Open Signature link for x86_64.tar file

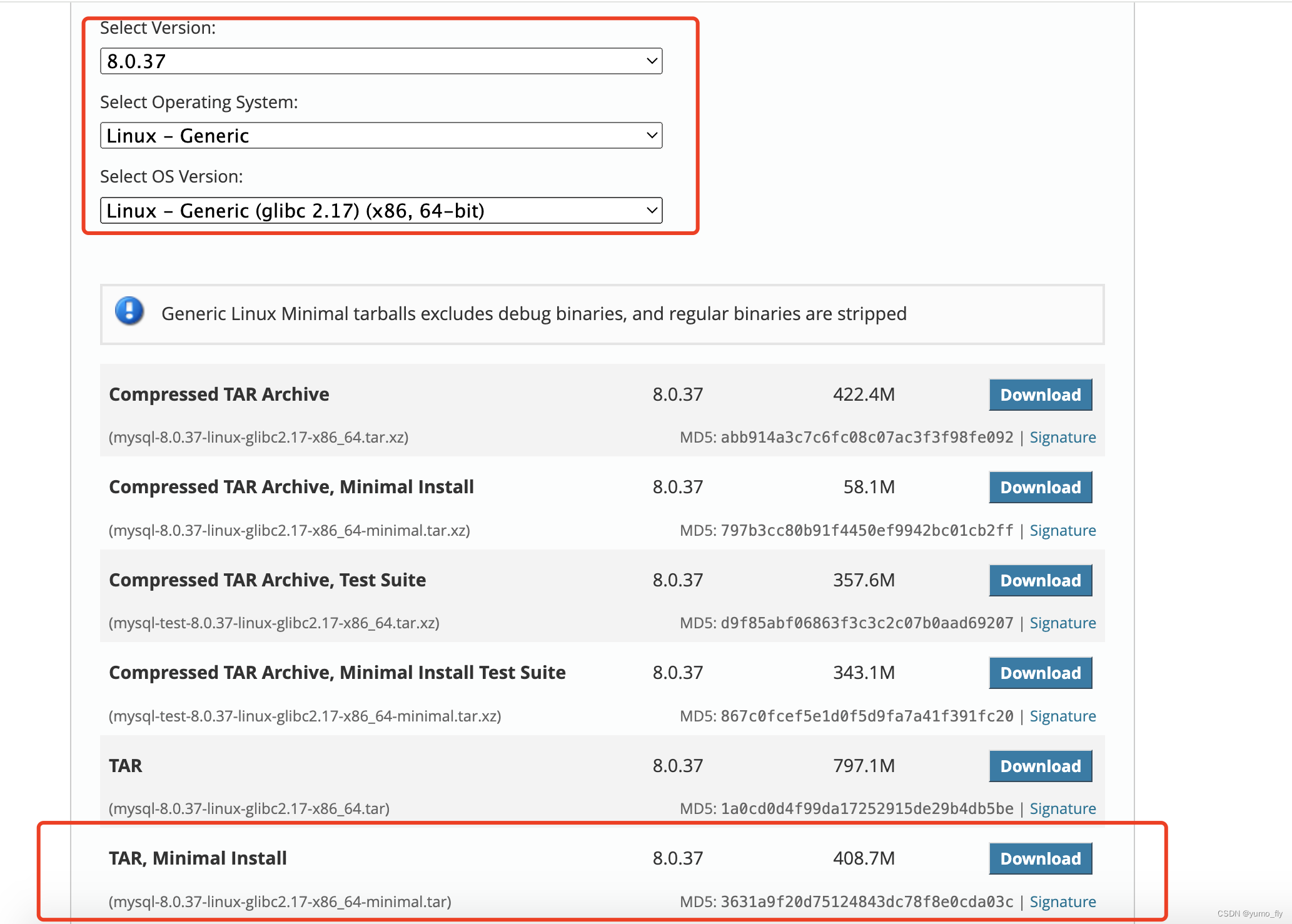click(x=1062, y=808)
